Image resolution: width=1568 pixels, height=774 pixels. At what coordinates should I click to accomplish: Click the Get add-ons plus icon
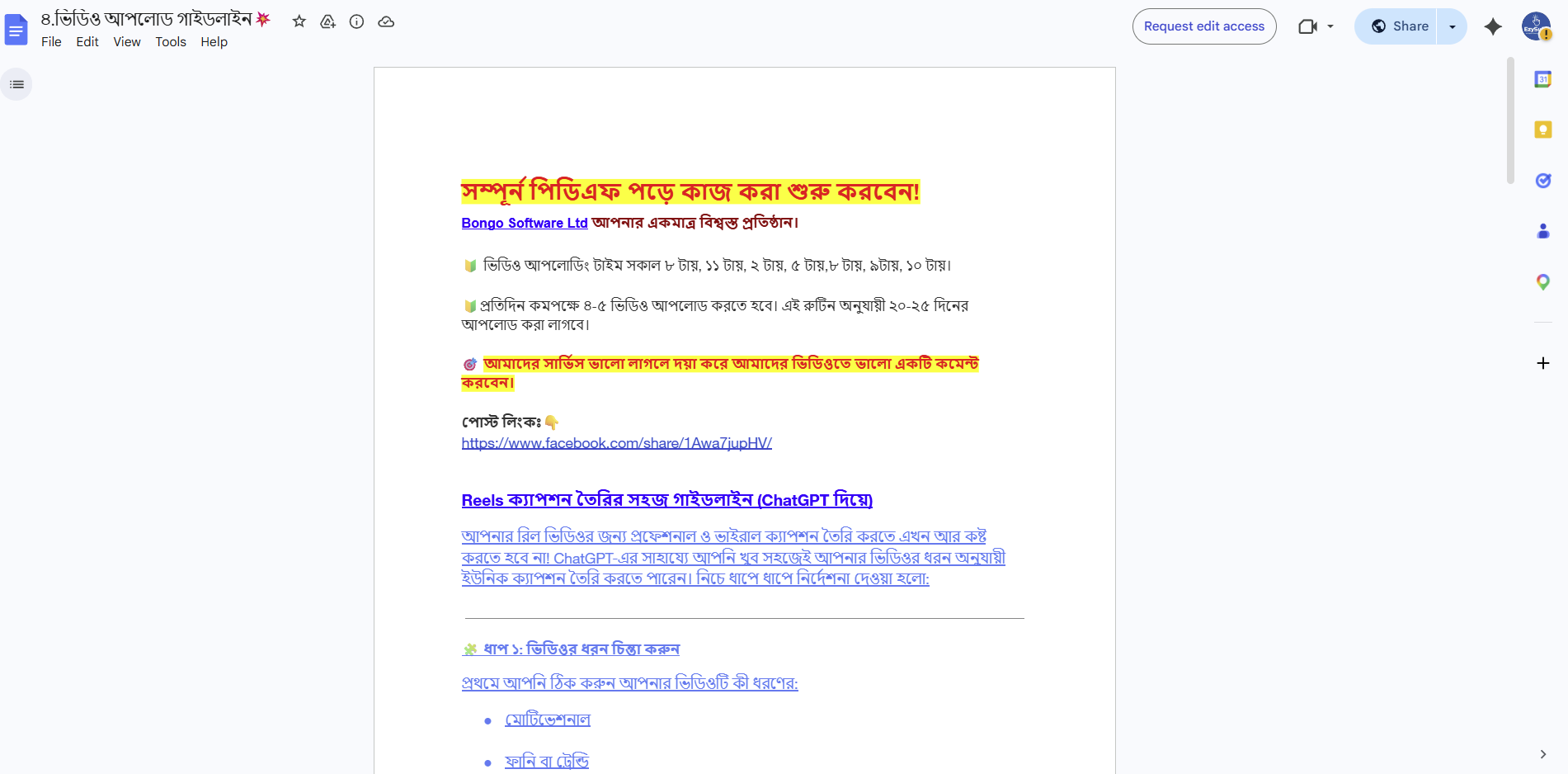tap(1542, 363)
